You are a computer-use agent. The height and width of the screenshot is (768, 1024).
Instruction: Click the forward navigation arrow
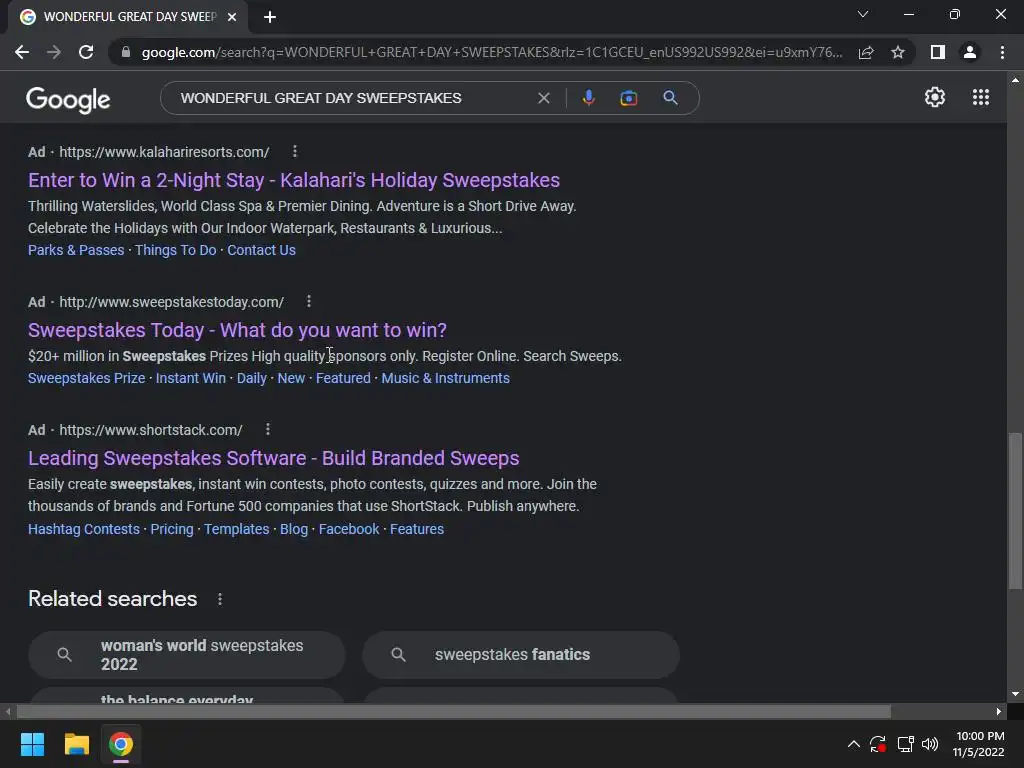[x=54, y=52]
